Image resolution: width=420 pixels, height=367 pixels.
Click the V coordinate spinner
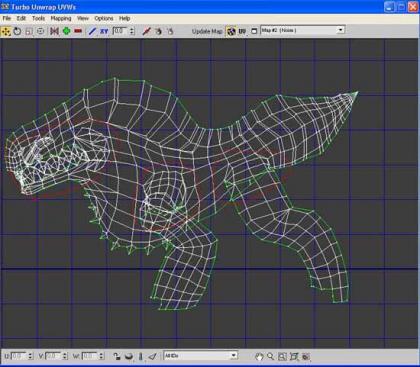(x=65, y=356)
